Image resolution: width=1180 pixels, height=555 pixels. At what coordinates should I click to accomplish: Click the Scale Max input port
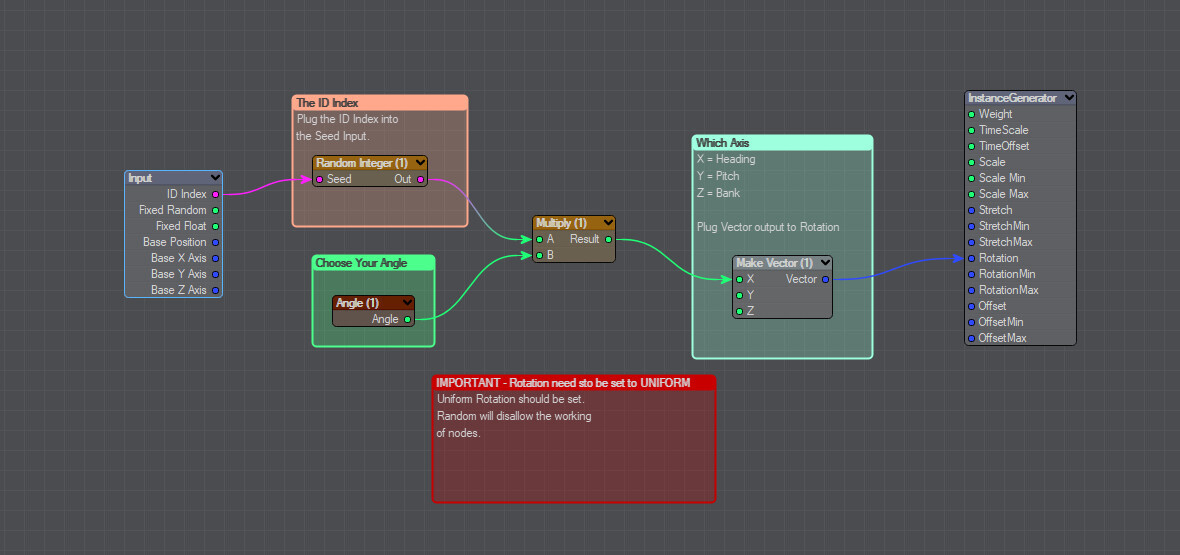point(972,194)
